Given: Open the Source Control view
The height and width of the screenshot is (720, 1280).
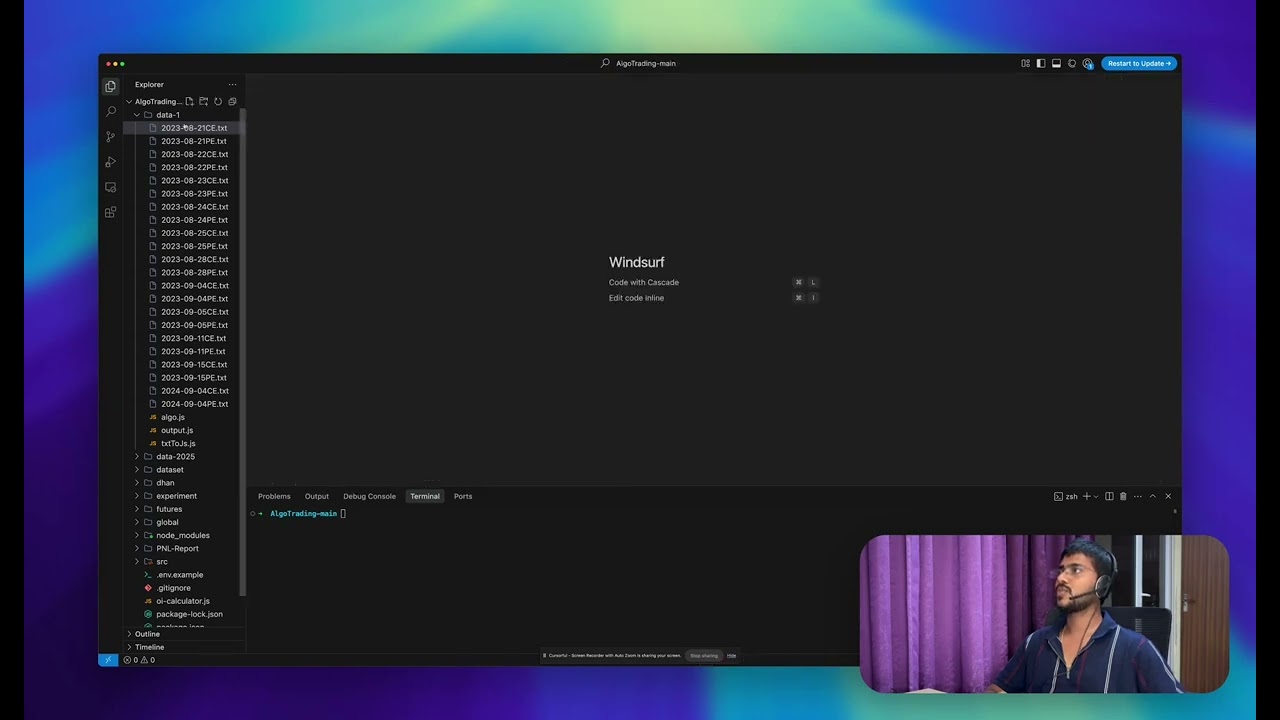Looking at the screenshot, I should coord(110,136).
